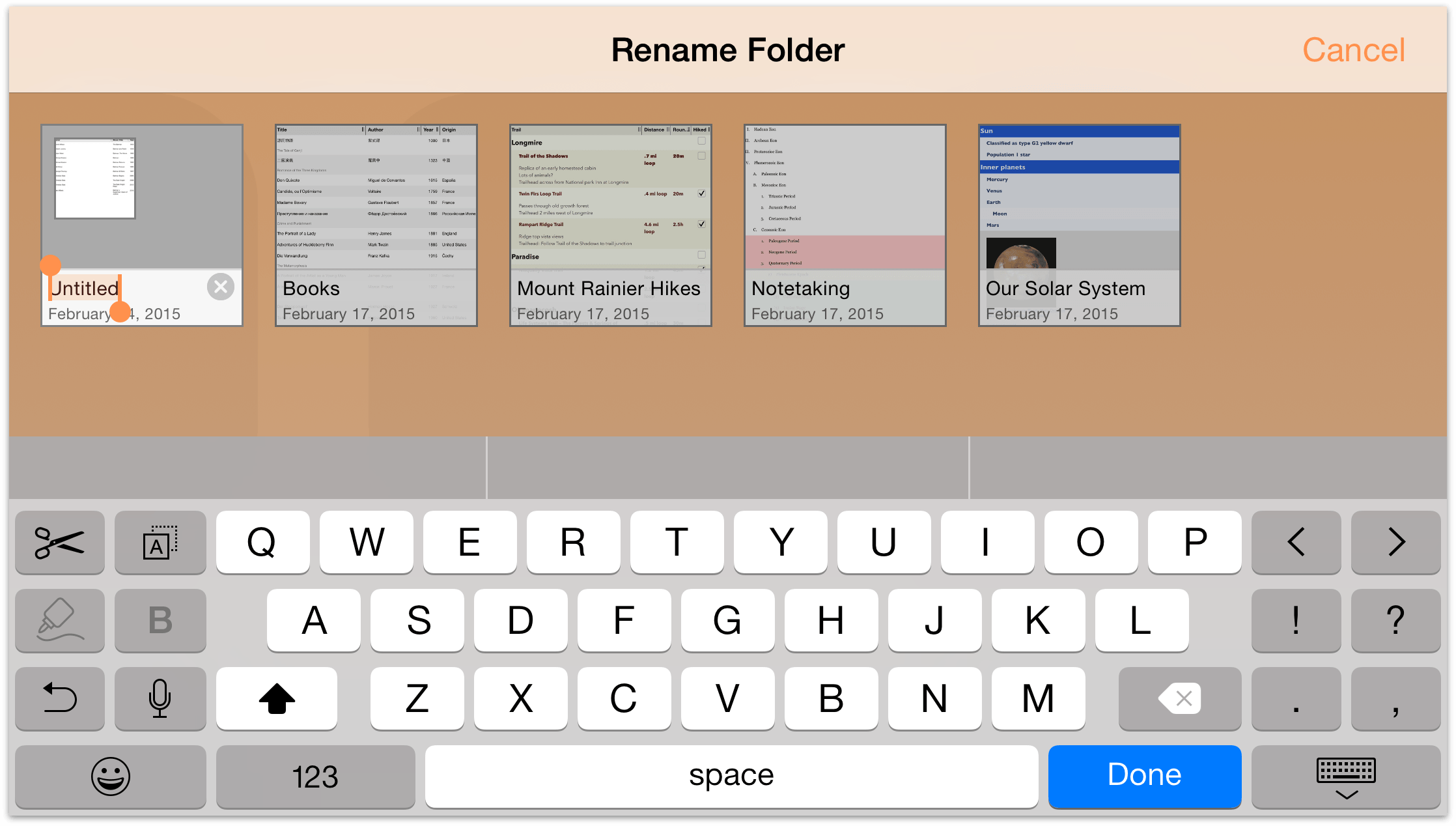This screenshot has width=1456, height=826.
Task: Clear the folder name text field
Action: [221, 287]
